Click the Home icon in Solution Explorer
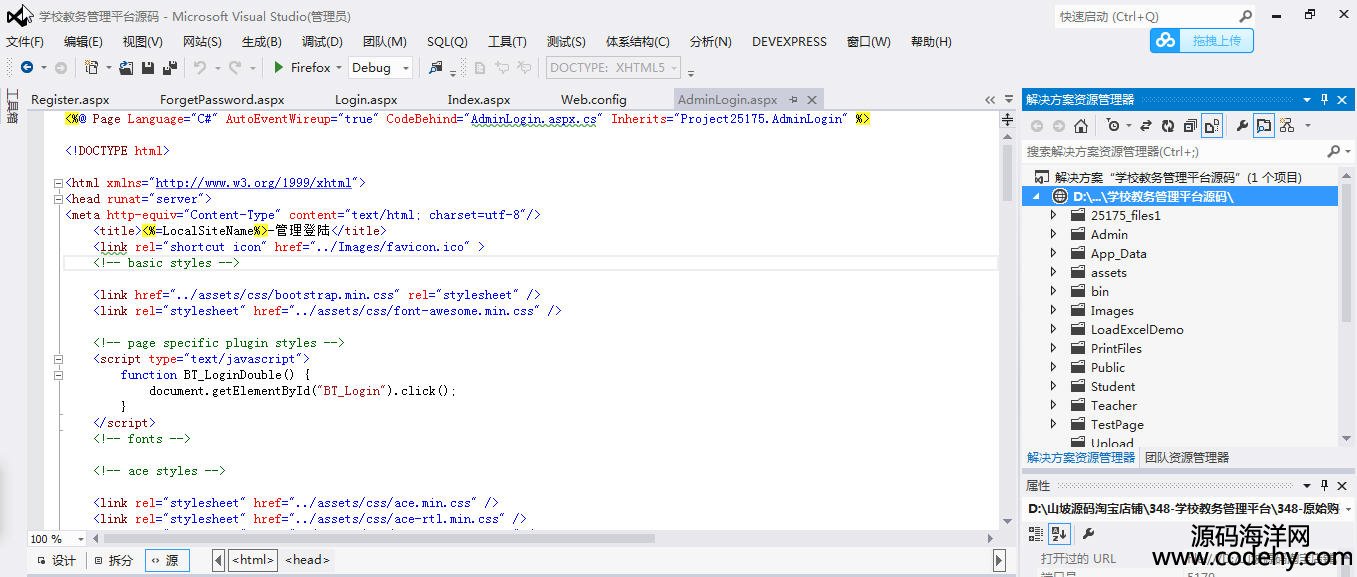This screenshot has width=1357, height=577. point(1081,126)
